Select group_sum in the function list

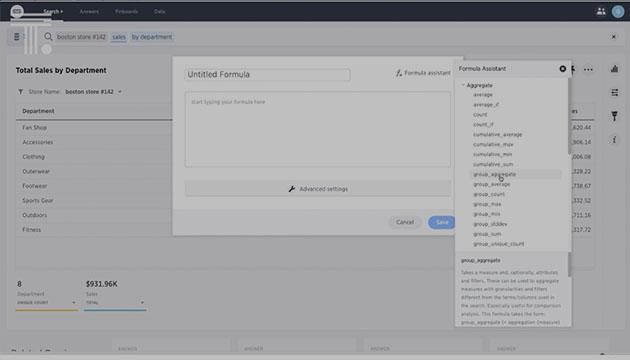[487, 234]
